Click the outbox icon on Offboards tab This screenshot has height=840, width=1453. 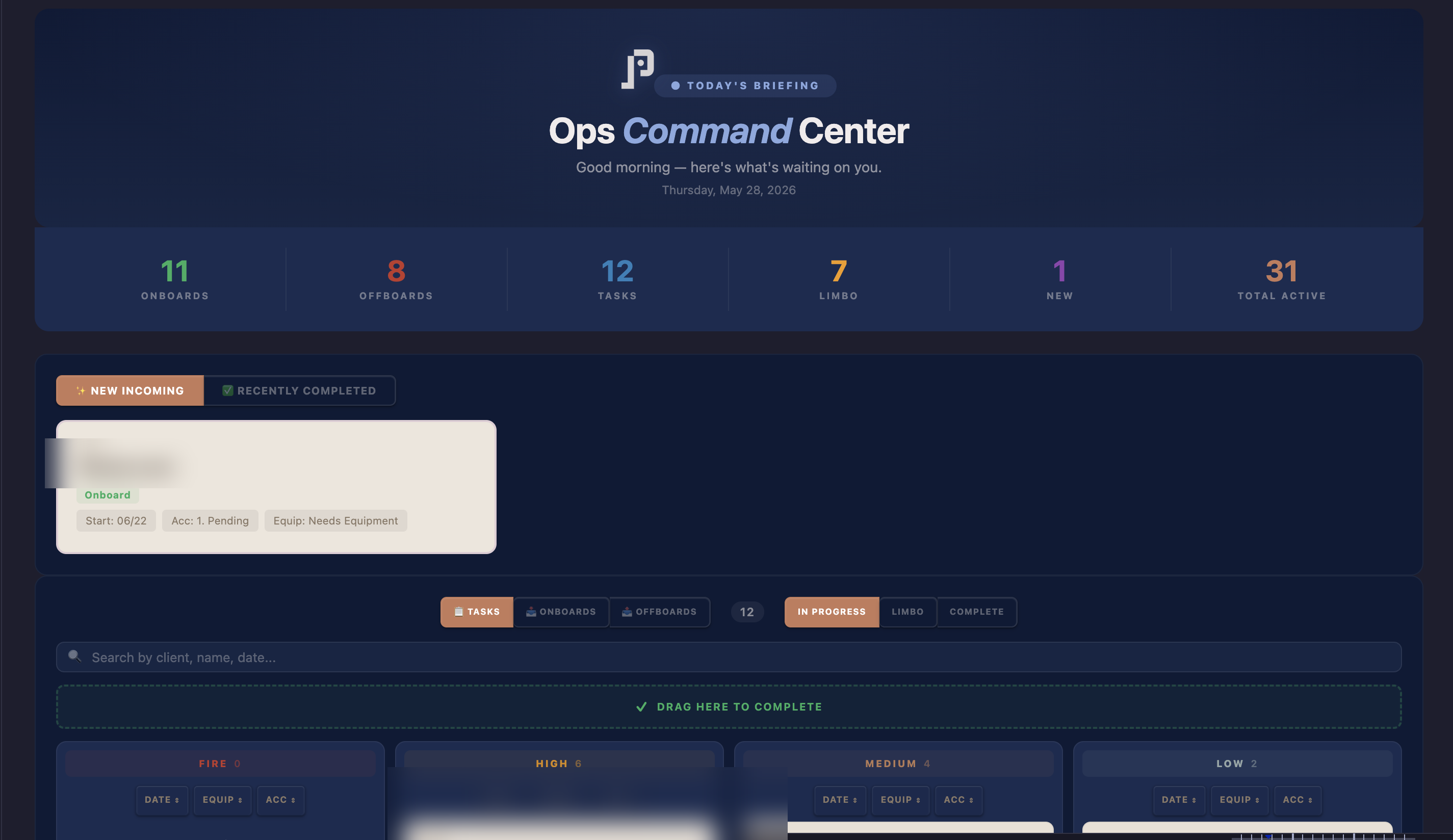click(627, 612)
